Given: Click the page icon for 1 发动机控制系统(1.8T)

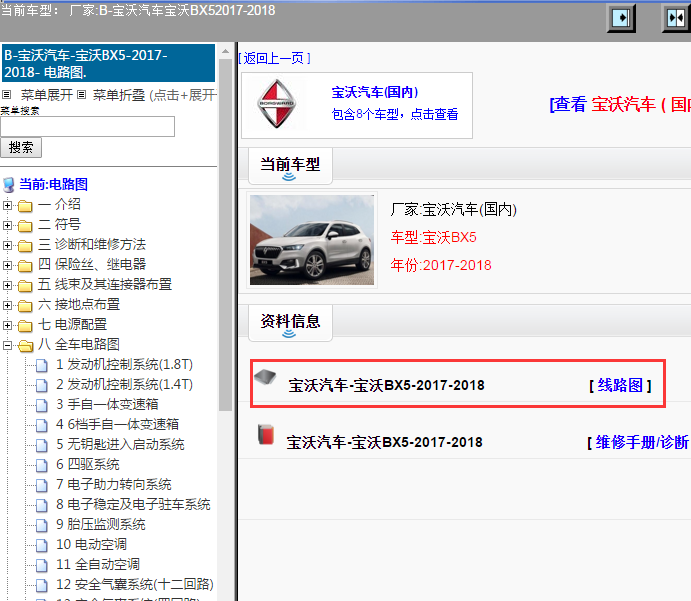Looking at the screenshot, I should tap(42, 365).
